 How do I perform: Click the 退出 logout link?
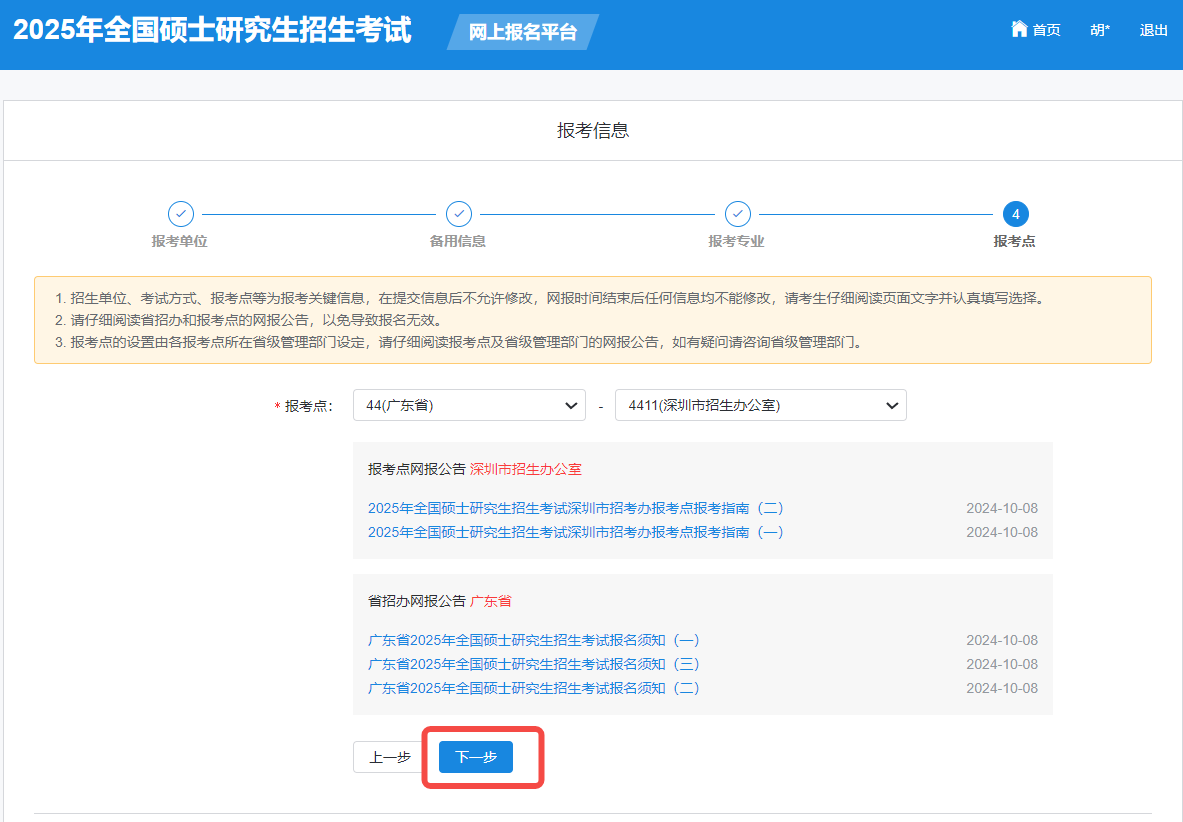[x=1153, y=30]
